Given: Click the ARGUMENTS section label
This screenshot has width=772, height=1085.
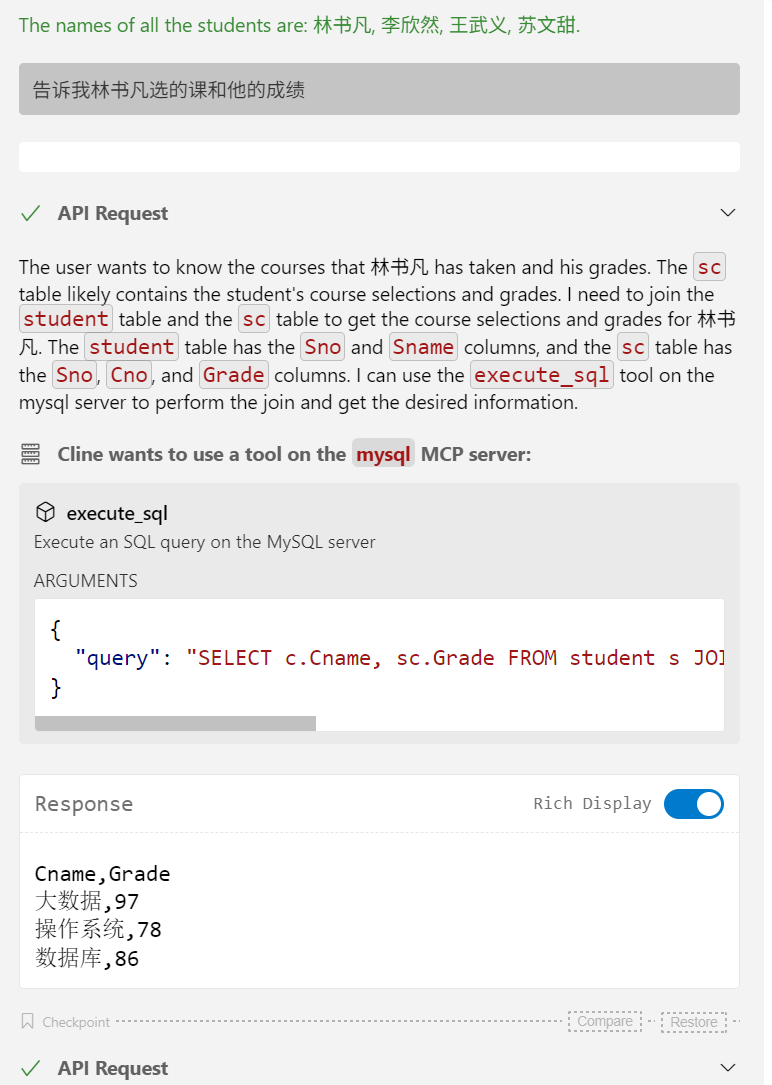Looking at the screenshot, I should point(86,581).
